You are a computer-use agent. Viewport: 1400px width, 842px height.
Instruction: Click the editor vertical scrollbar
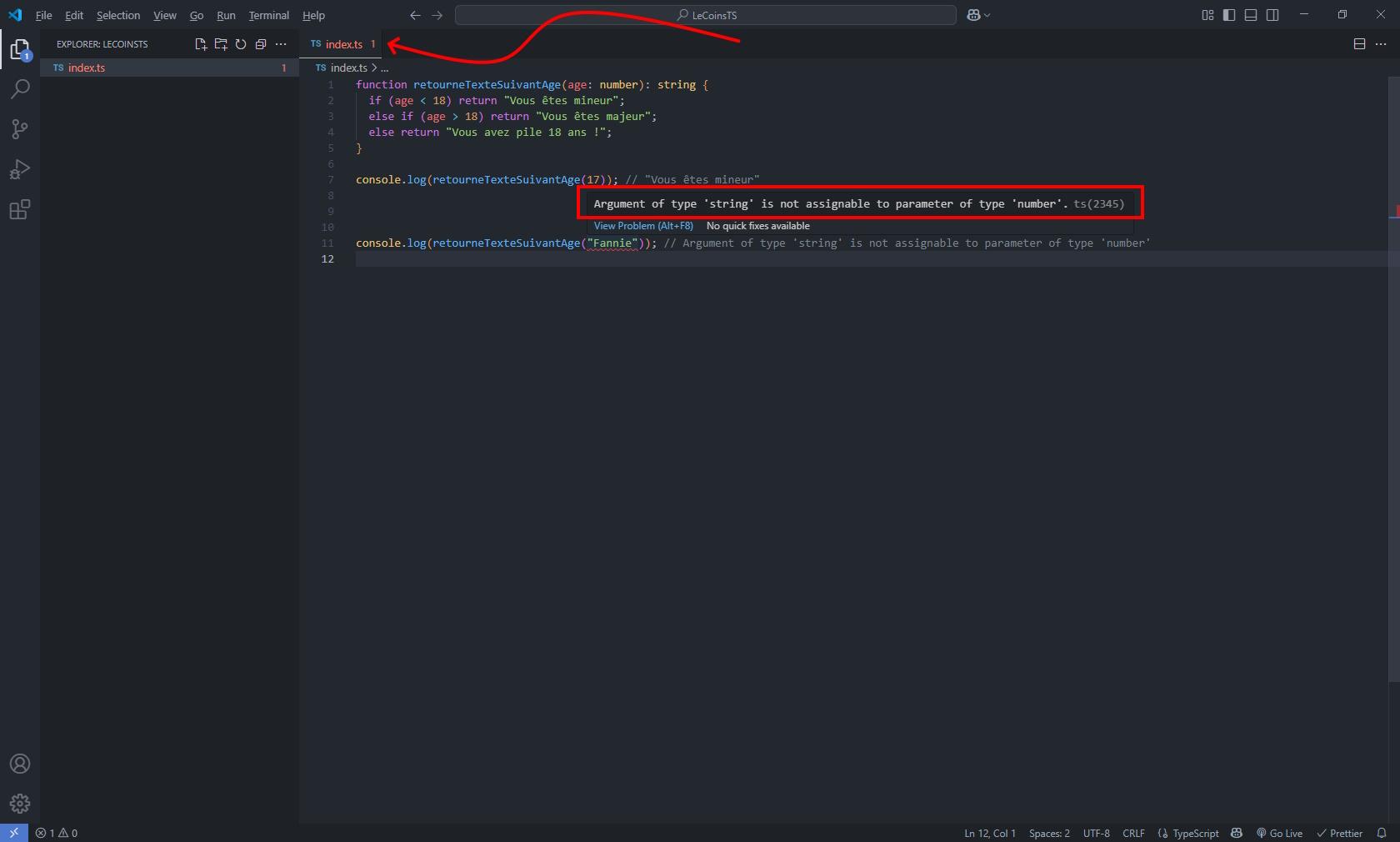(1394, 379)
